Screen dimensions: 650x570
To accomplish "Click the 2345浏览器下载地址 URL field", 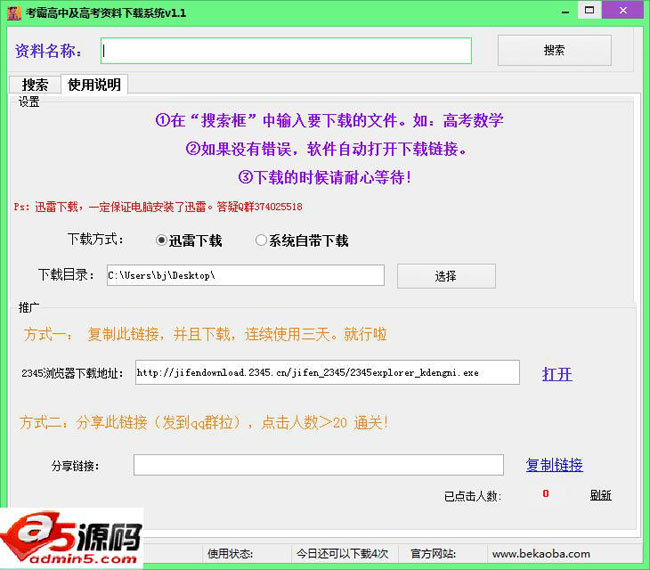I will pyautogui.click(x=327, y=372).
